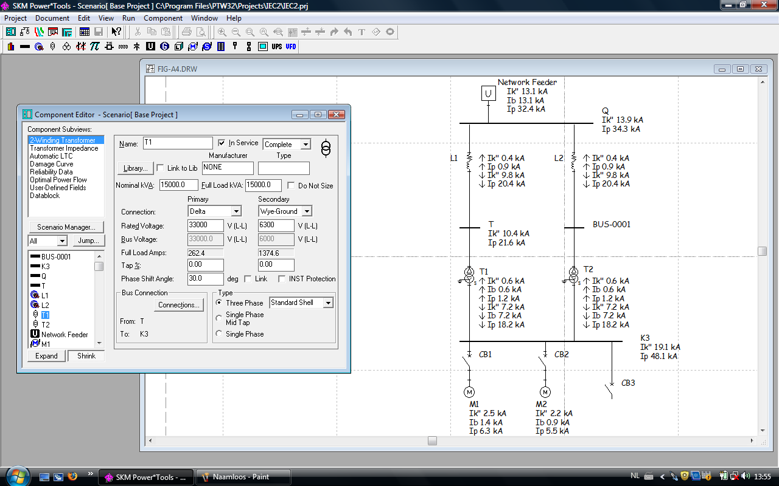Image resolution: width=779 pixels, height=486 pixels.
Task: Open the Windows Start orb
Action: [x=17, y=476]
